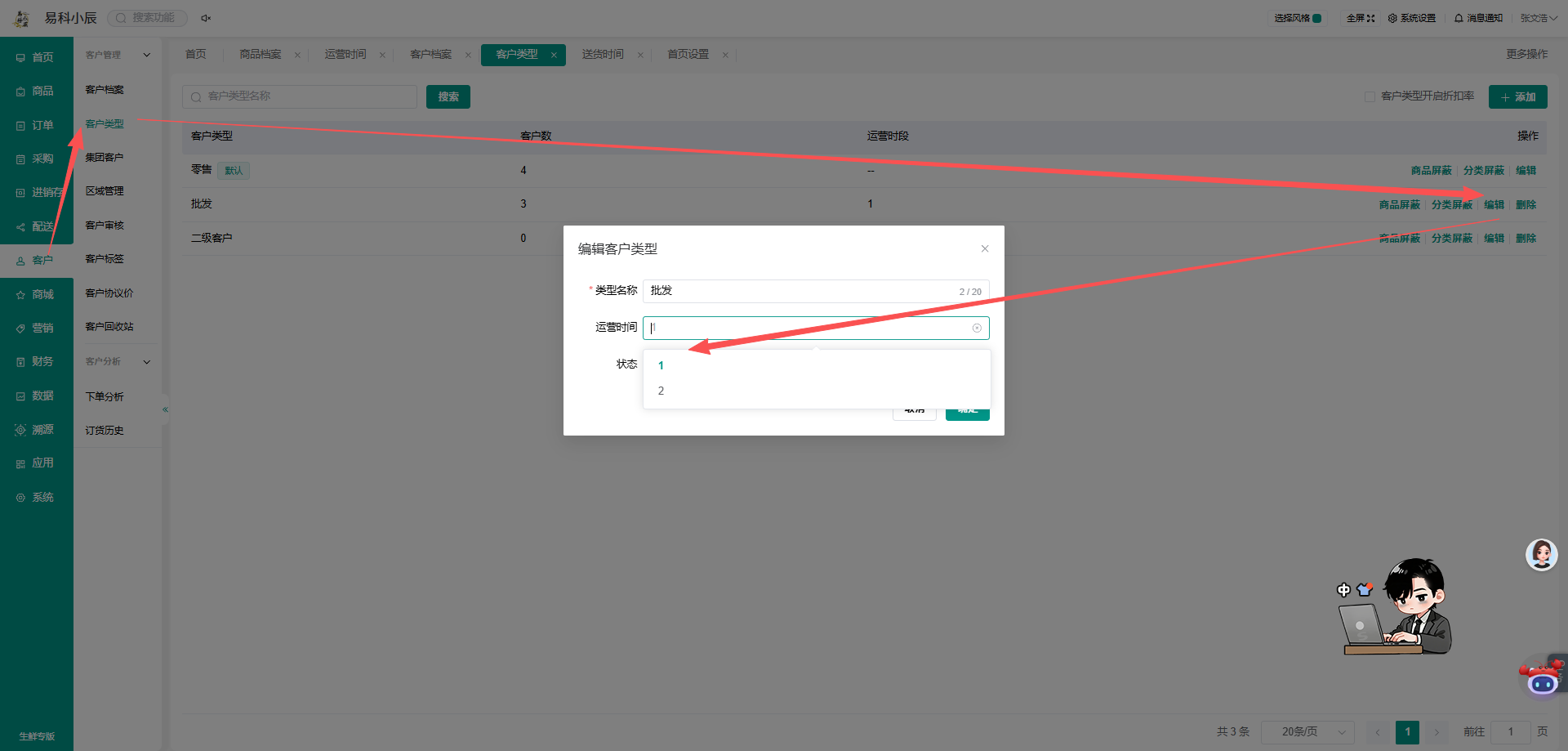
Task: Open 商城 sidebar module
Action: (35, 294)
